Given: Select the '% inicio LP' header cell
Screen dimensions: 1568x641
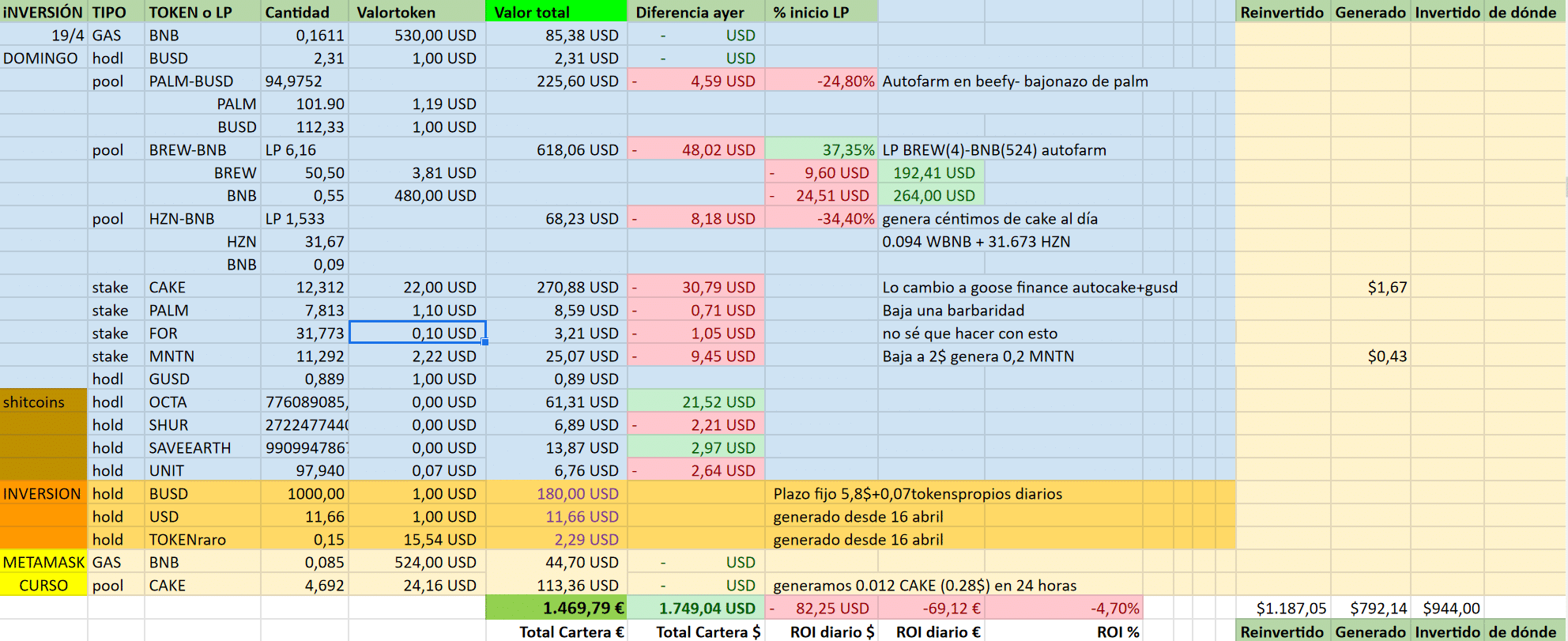Looking at the screenshot, I should 821,12.
